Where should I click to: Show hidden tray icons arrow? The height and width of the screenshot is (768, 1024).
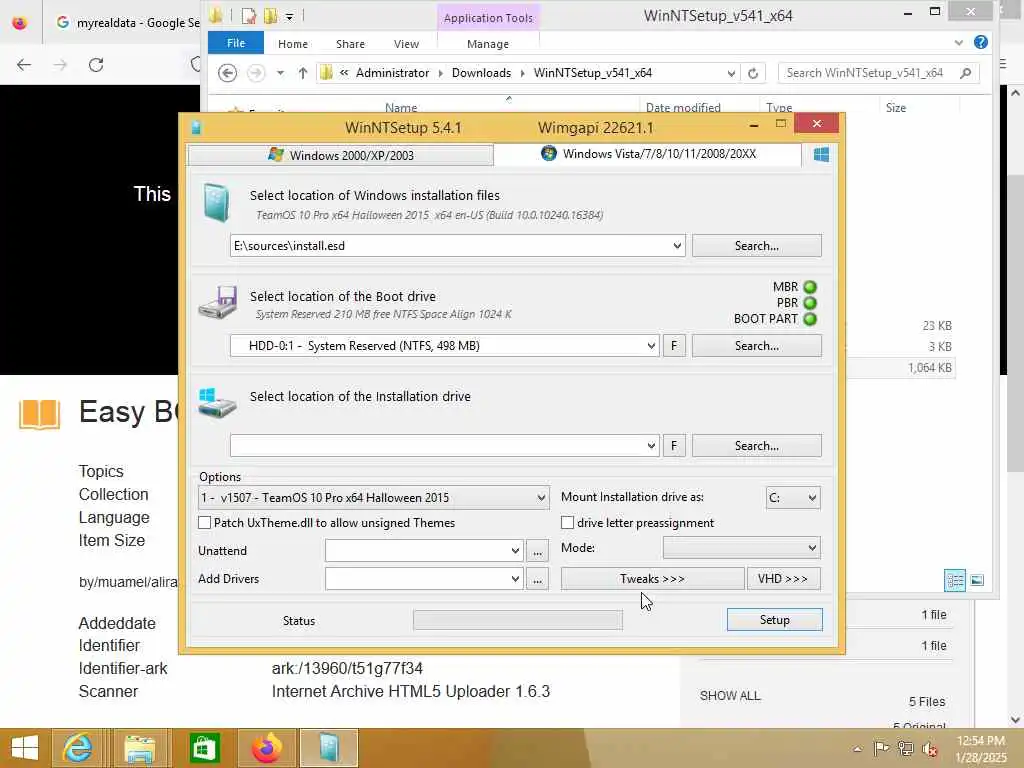pos(857,749)
